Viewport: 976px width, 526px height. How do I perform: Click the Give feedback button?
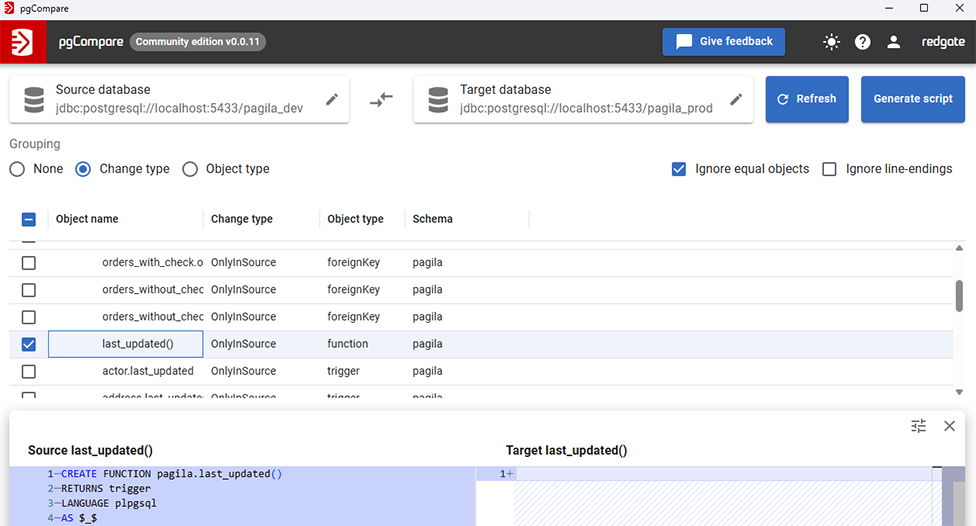coord(723,42)
